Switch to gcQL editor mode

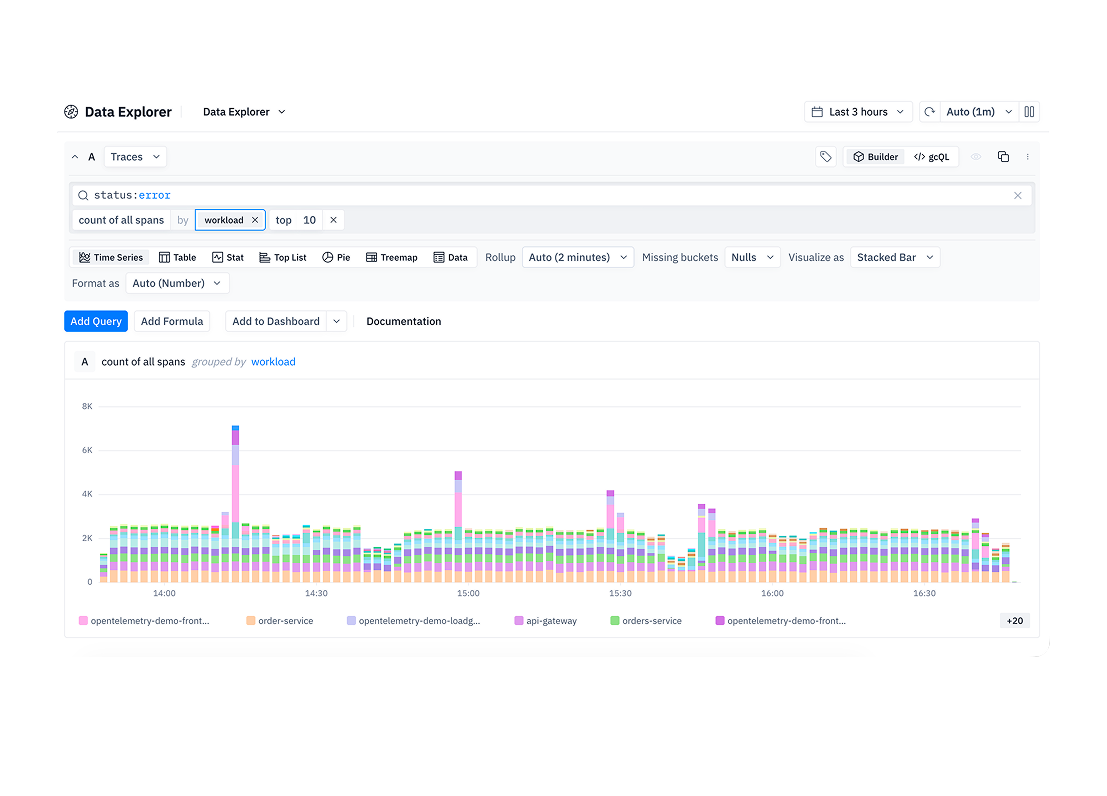tap(931, 157)
